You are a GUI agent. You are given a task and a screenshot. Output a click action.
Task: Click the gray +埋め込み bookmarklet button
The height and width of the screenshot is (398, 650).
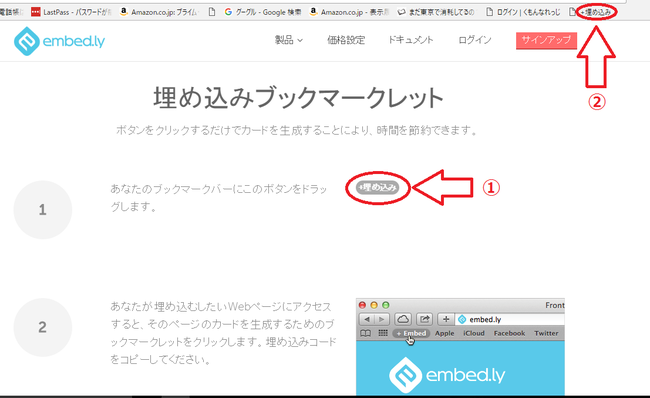(x=378, y=187)
